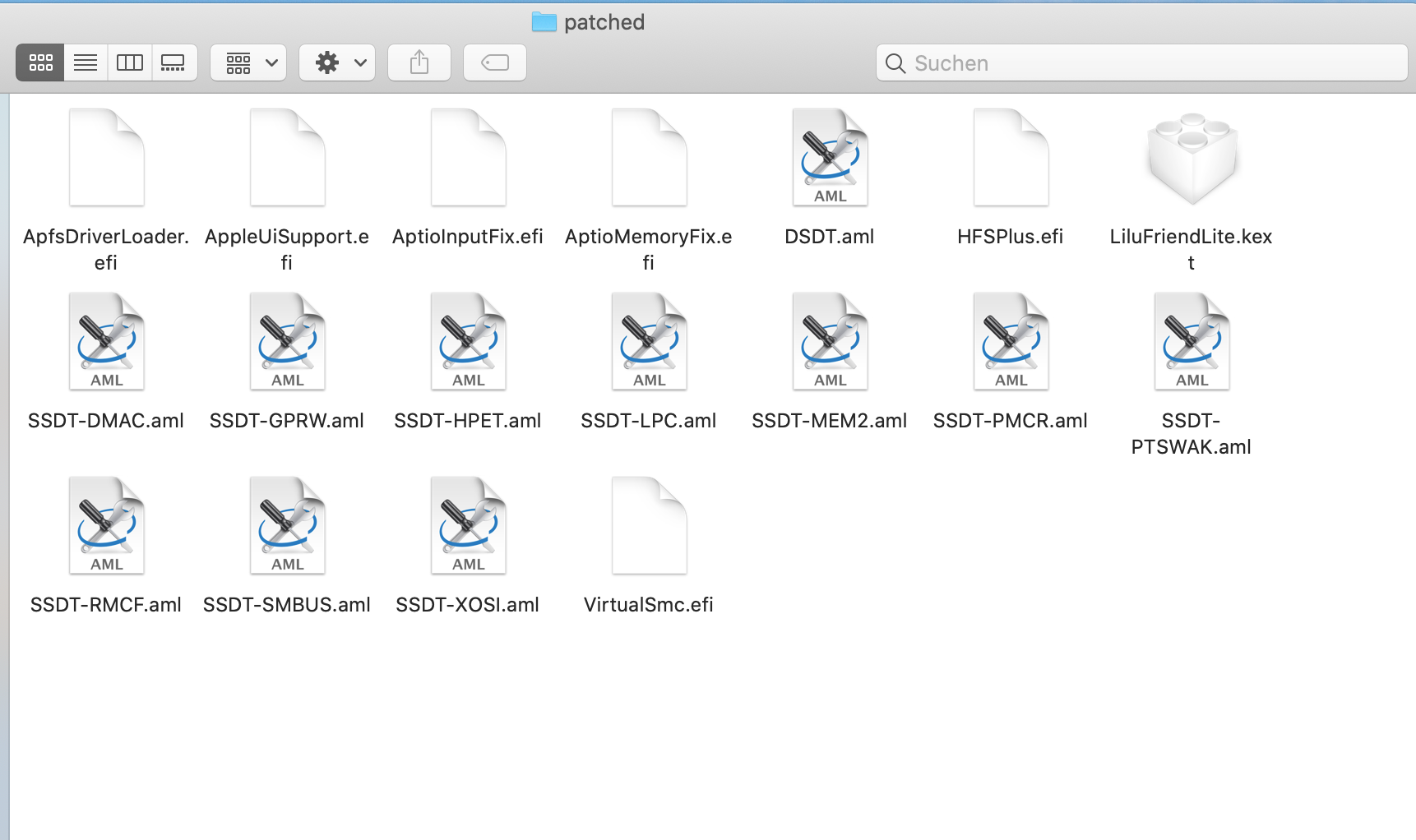This screenshot has width=1416, height=840.
Task: Switch to list view in the toolbar
Action: tap(86, 62)
